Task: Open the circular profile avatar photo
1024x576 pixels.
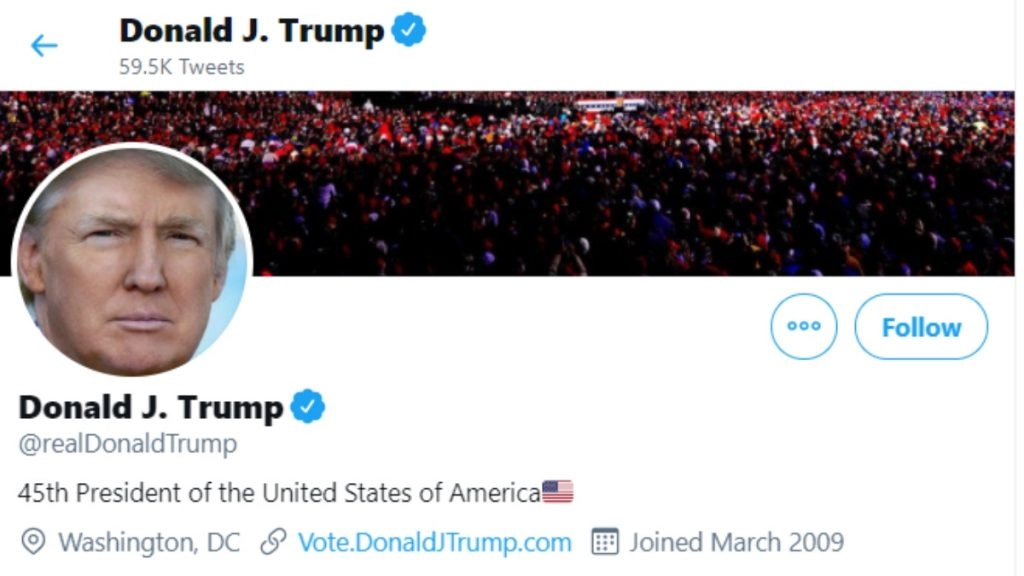Action: (x=131, y=261)
